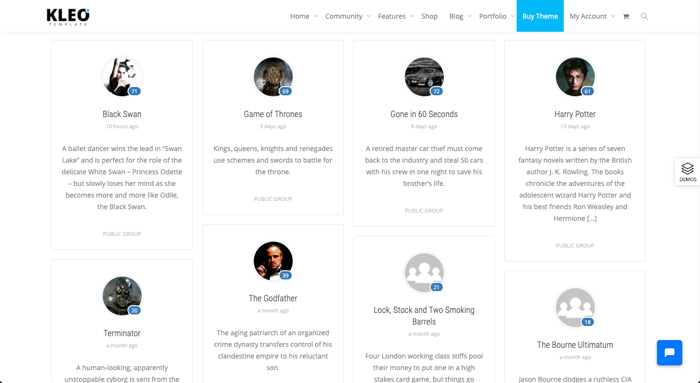Open the Game of Thrones title link
700x383 pixels.
pos(273,114)
